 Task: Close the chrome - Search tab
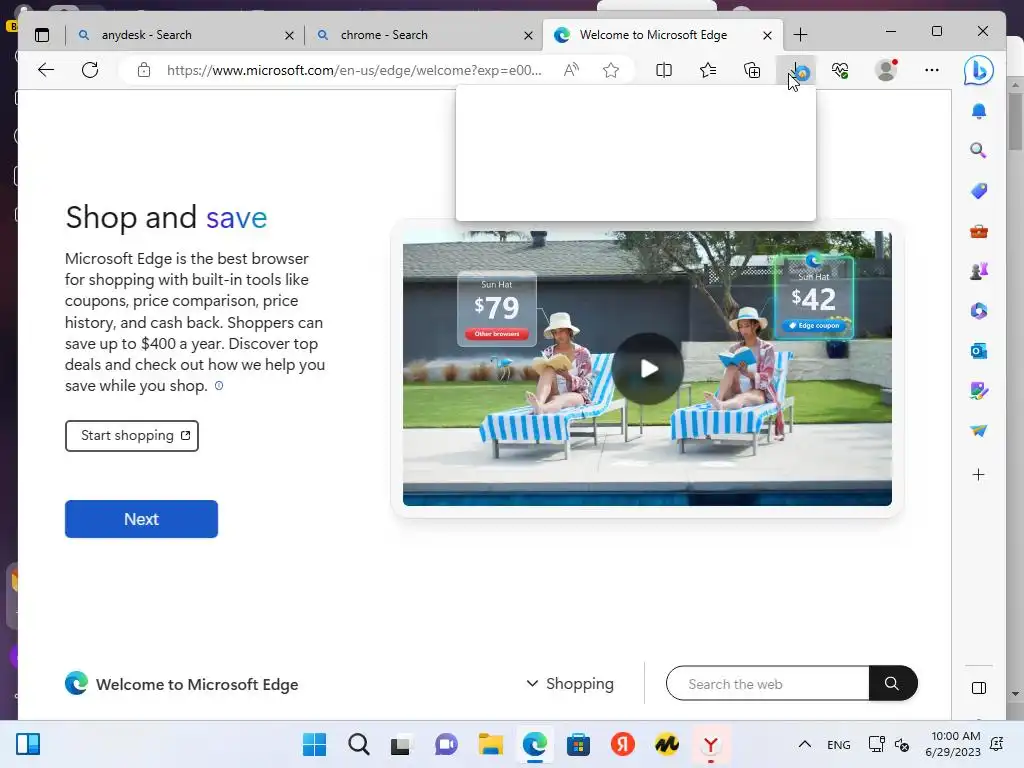[528, 35]
